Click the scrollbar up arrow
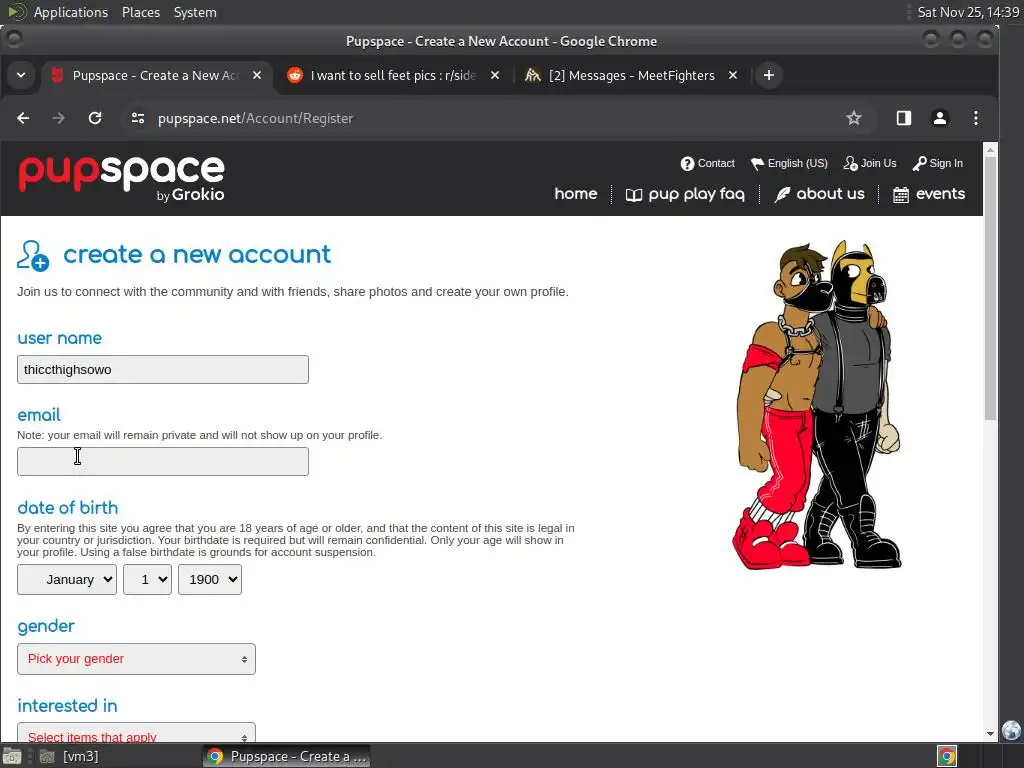Screen dimensions: 1024x768 point(990,150)
